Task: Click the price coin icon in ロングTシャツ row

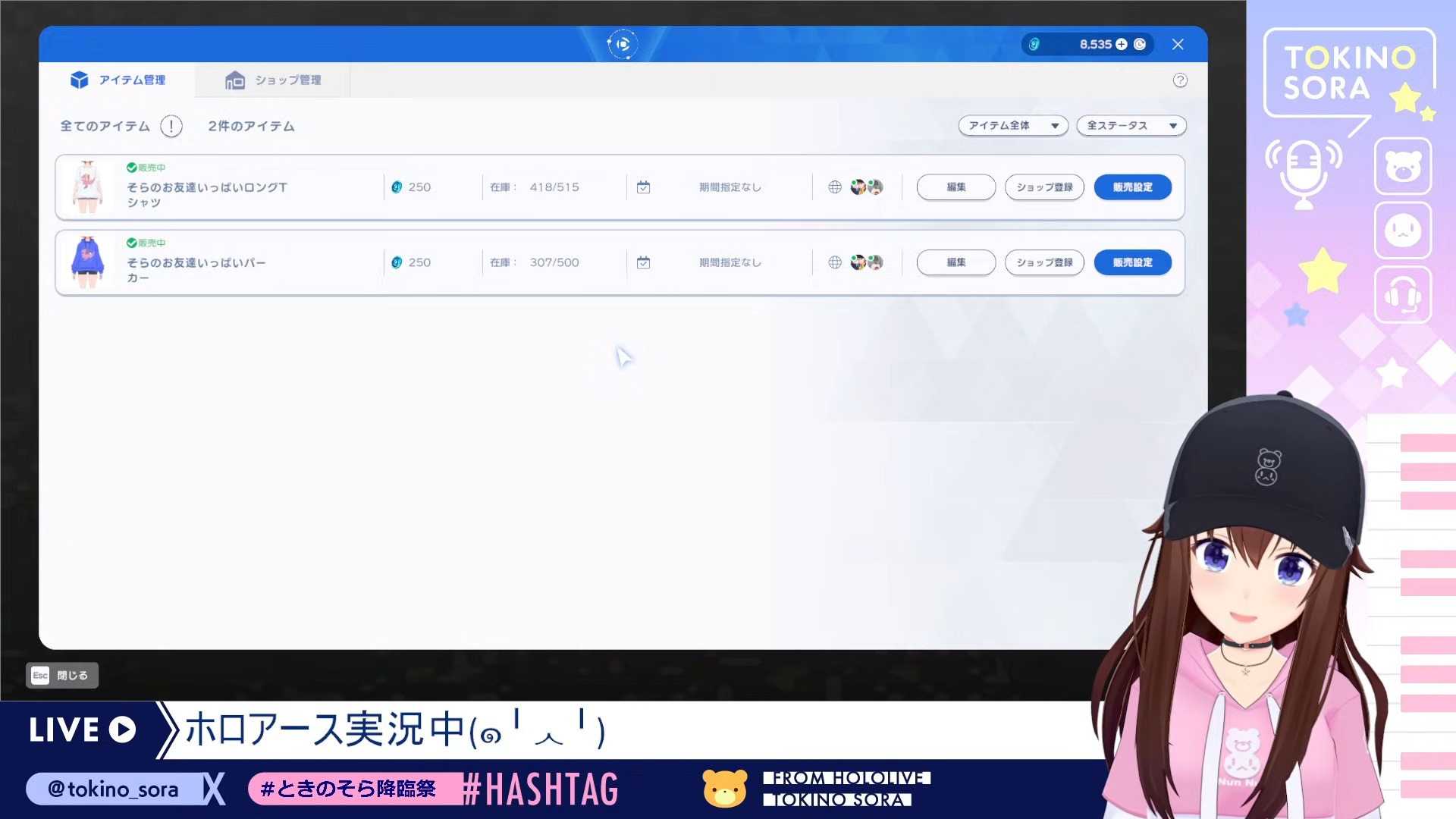Action: click(397, 187)
